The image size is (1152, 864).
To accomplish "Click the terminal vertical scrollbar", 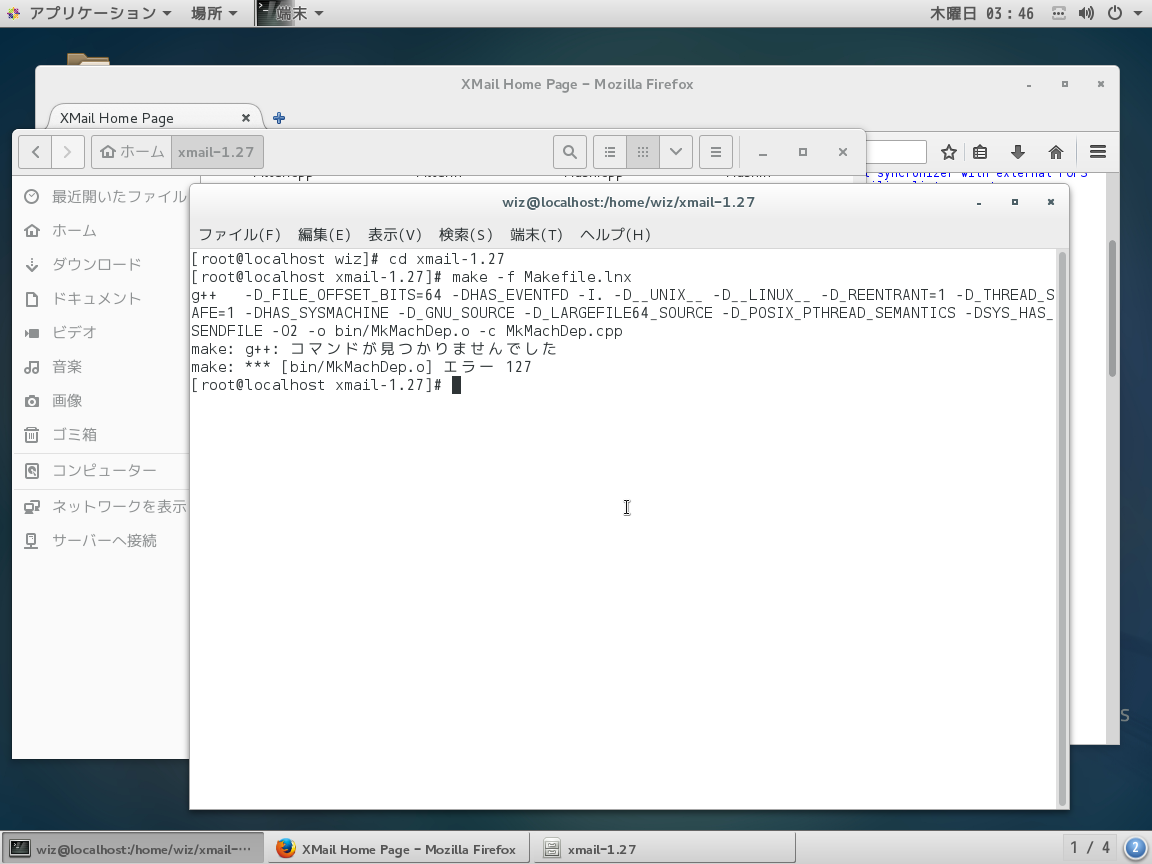I will click(1062, 529).
